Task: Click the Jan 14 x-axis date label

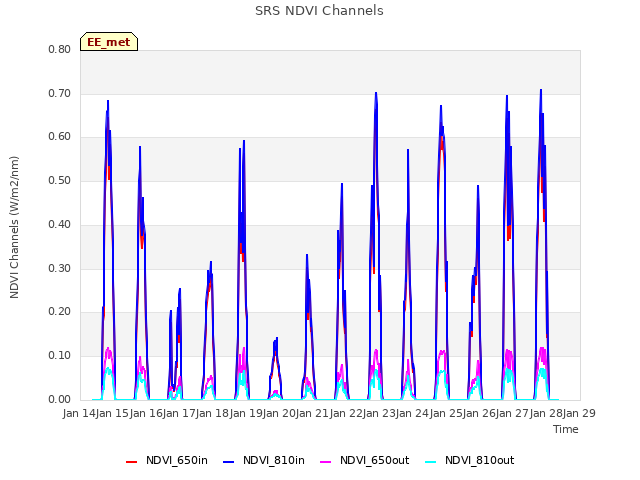Action: tap(79, 413)
